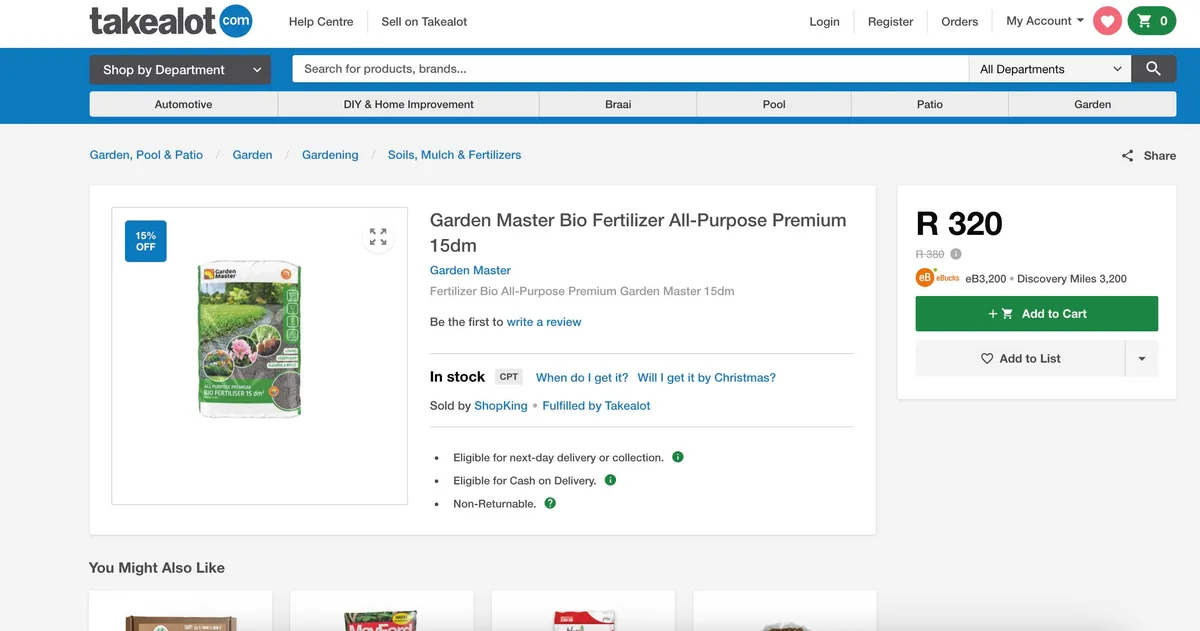Click the Non-Returnable help question icon
This screenshot has width=1200, height=631.
(x=550, y=503)
